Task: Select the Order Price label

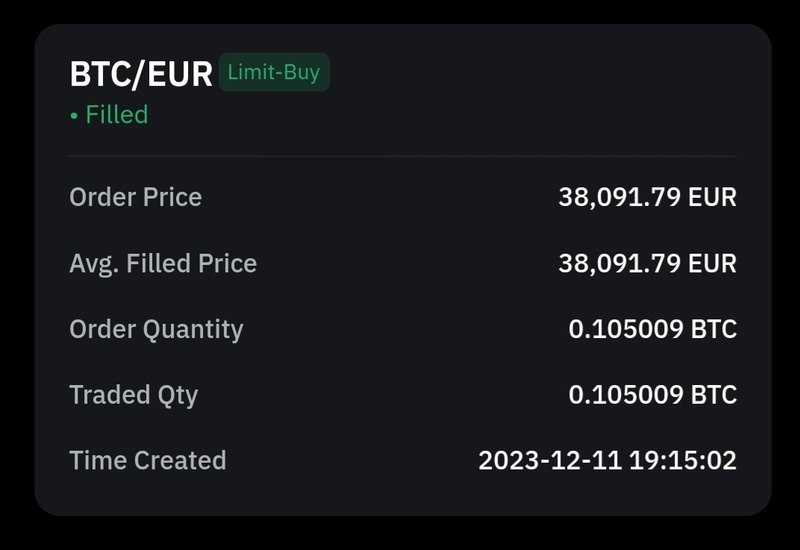Action: coord(135,197)
